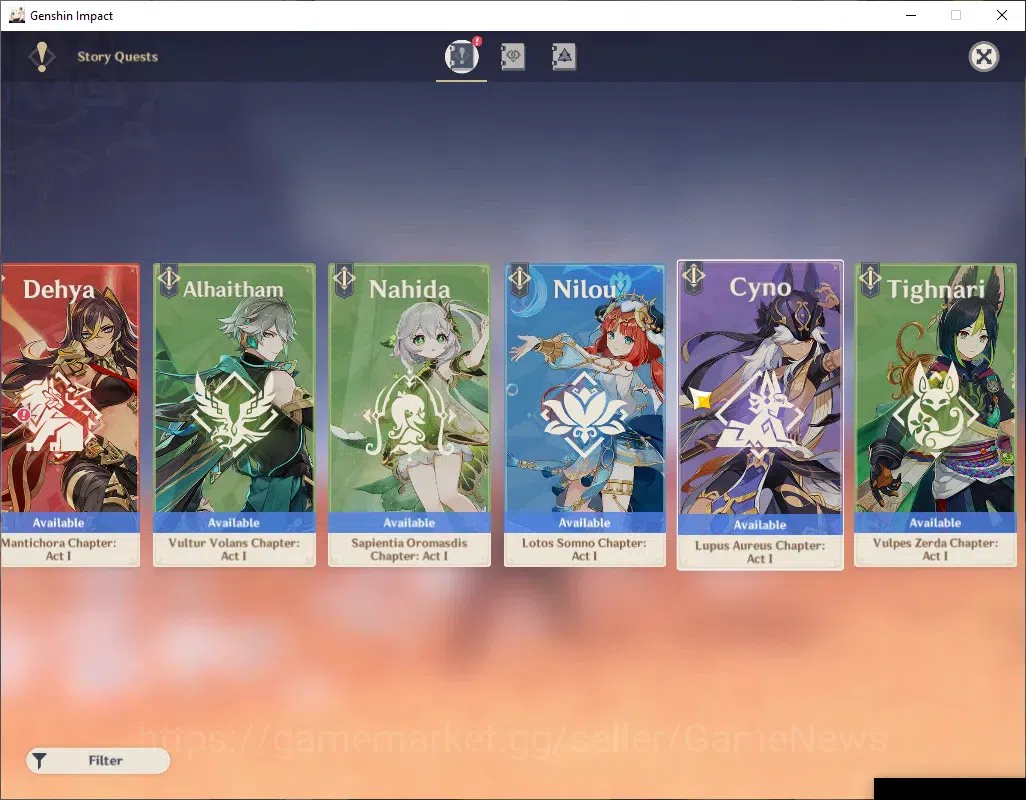Screen dimensions: 1026x800
Task: Click Cyno's Lupus Aureus jackal emblem
Action: (760, 414)
